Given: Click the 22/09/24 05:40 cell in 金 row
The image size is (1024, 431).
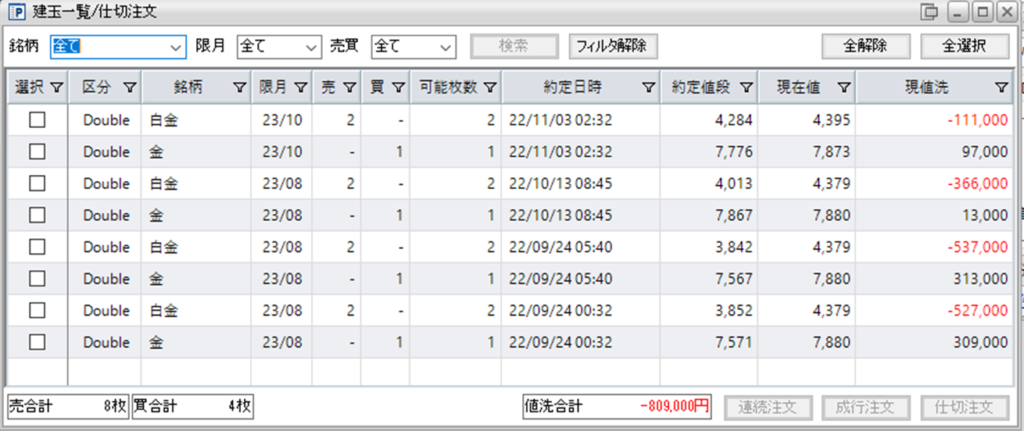Looking at the screenshot, I should (581, 279).
